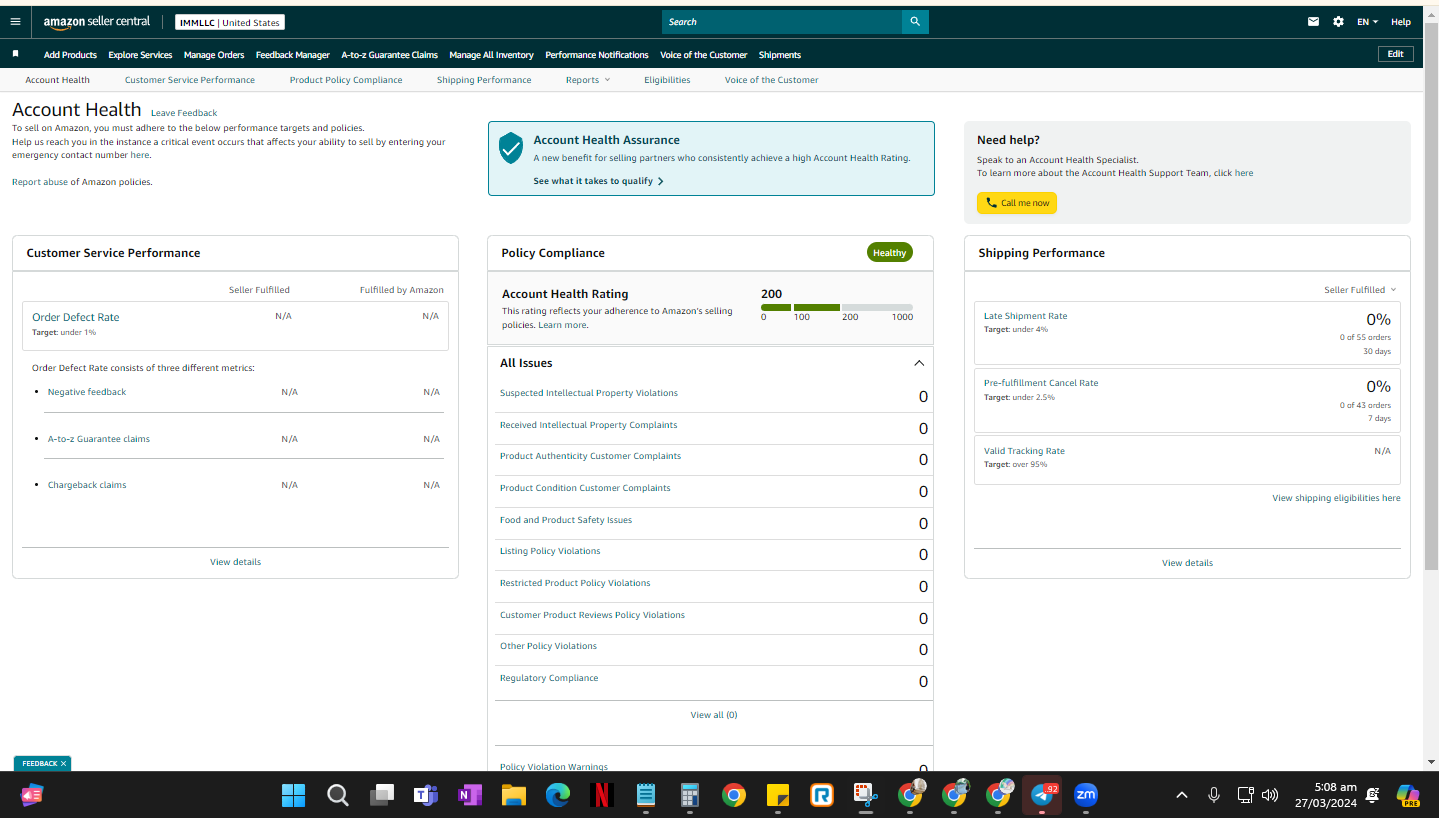Switch to Account Health tab

coord(57,80)
